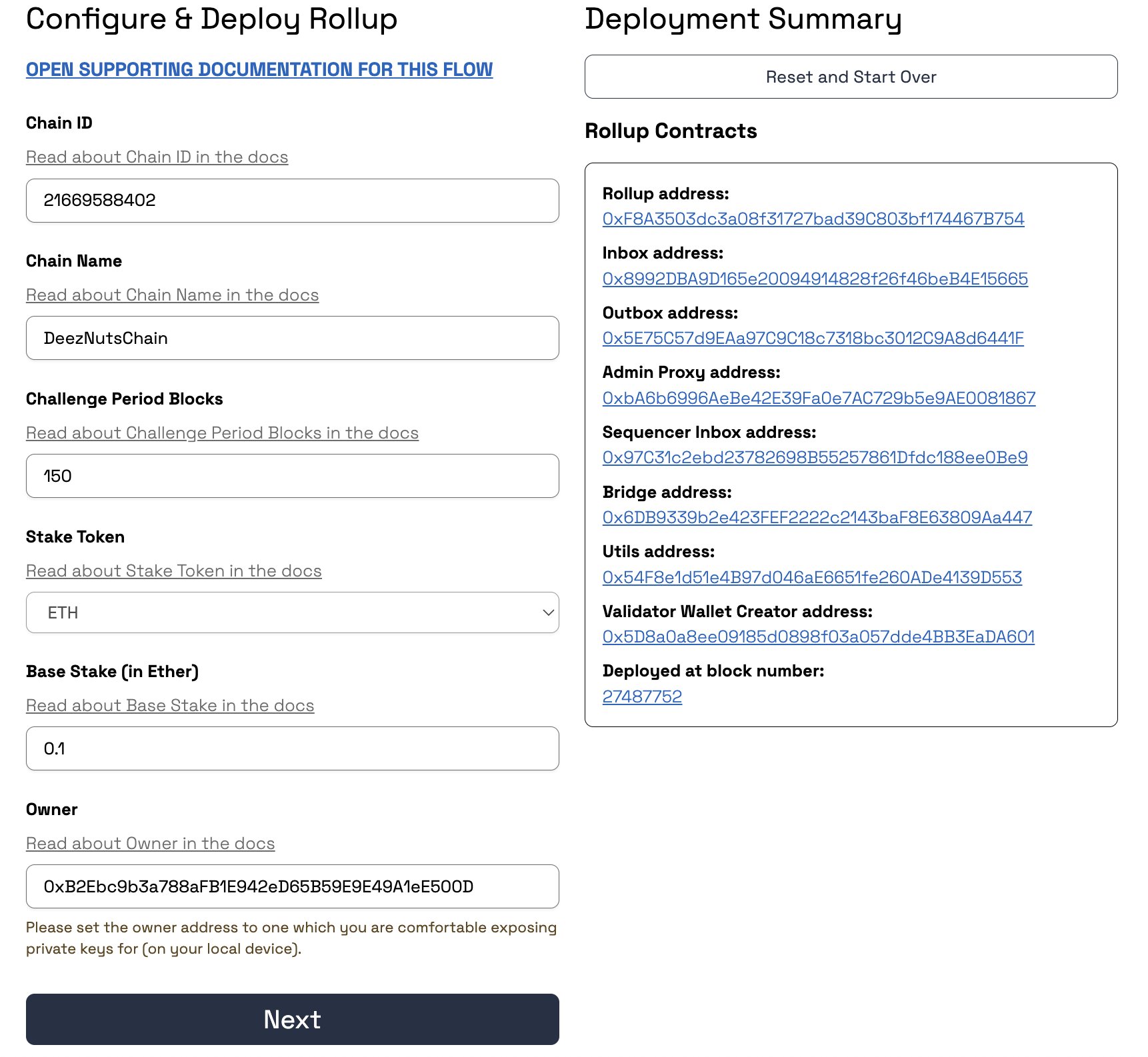Open supporting documentation for this flow
Screen dimensions: 1148x1057
tap(259, 68)
